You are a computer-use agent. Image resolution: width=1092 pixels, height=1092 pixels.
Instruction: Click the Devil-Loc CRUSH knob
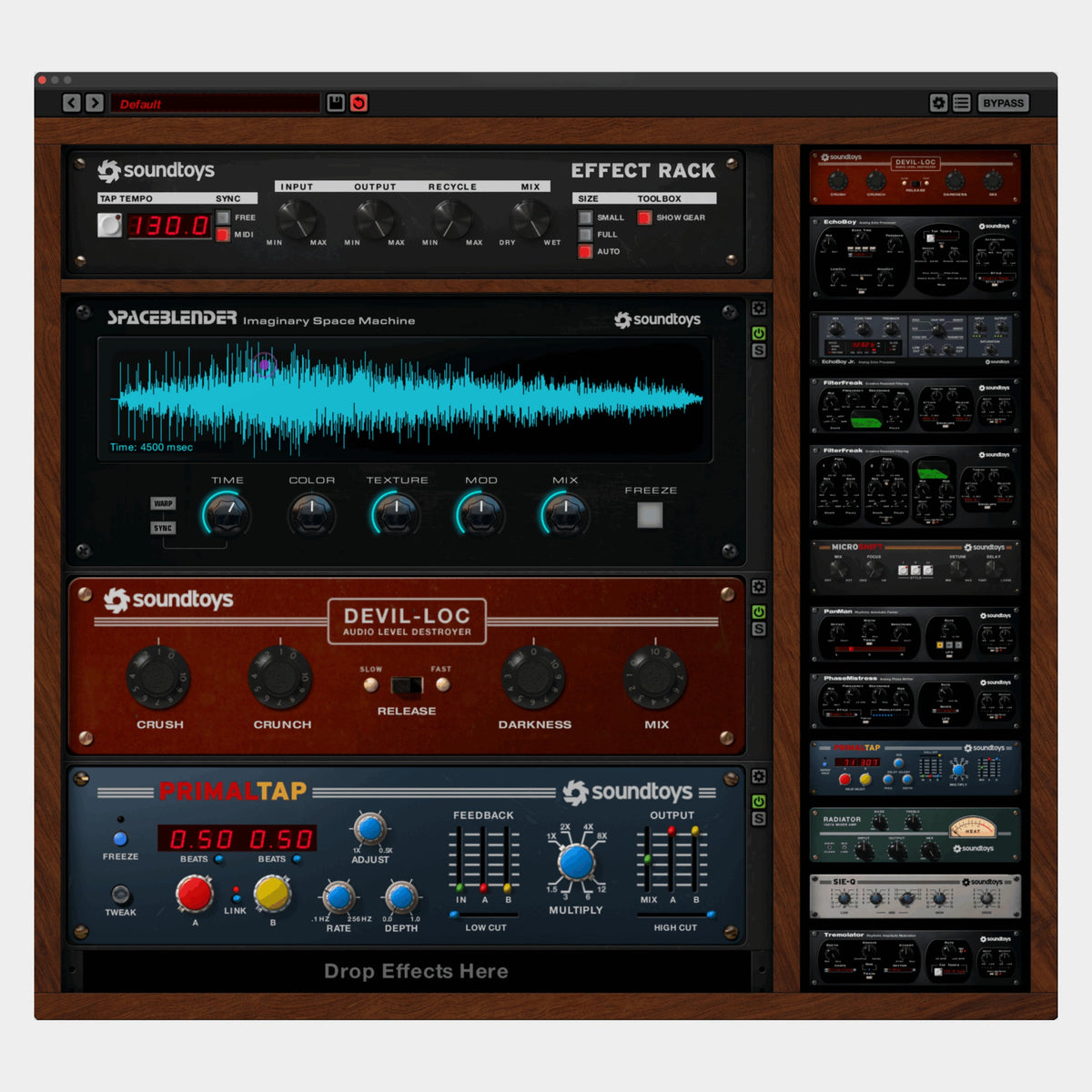[158, 677]
